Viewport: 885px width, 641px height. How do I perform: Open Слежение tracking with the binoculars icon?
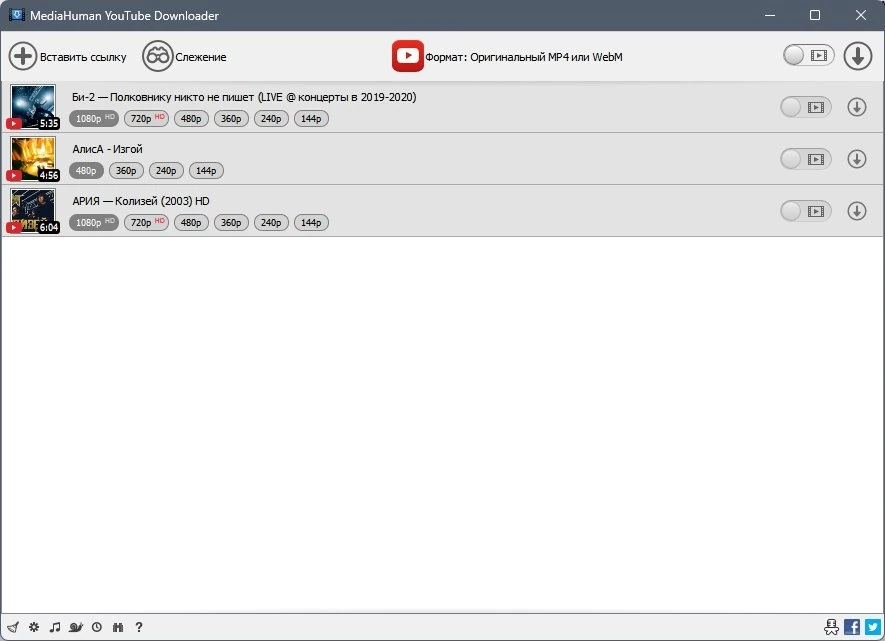pos(157,56)
